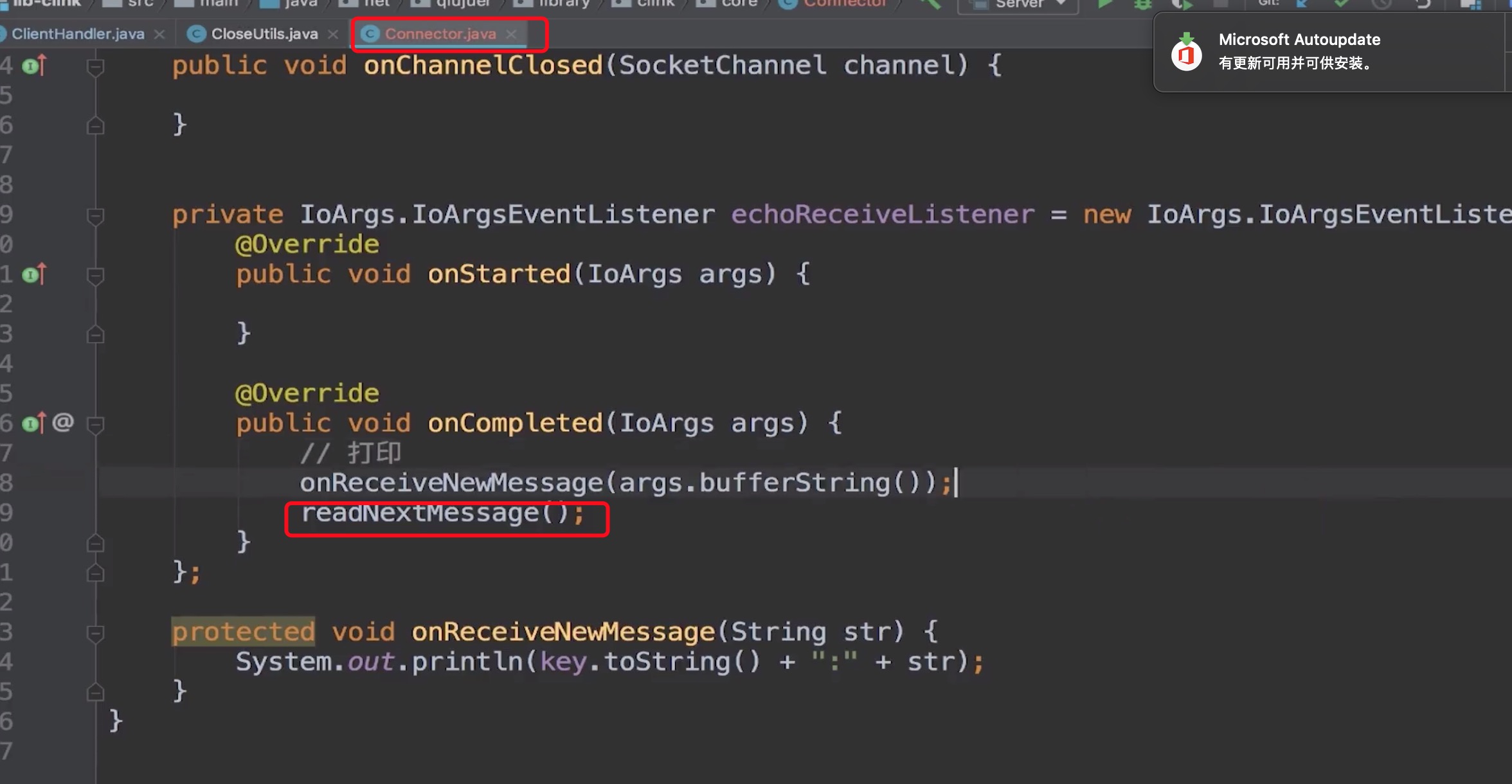Viewport: 1512px width, 784px height.
Task: Click the first IoArgs.IoArgsEventListener type
Action: coord(507,215)
